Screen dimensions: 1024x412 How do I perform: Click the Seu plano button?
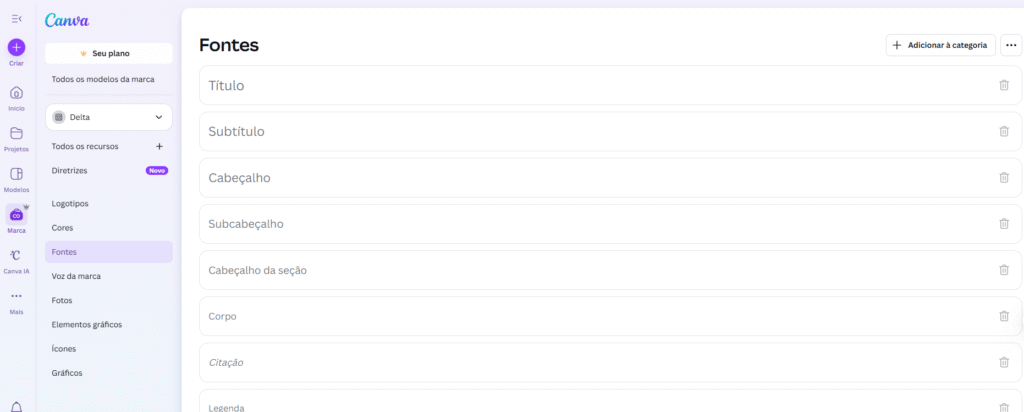tap(109, 53)
